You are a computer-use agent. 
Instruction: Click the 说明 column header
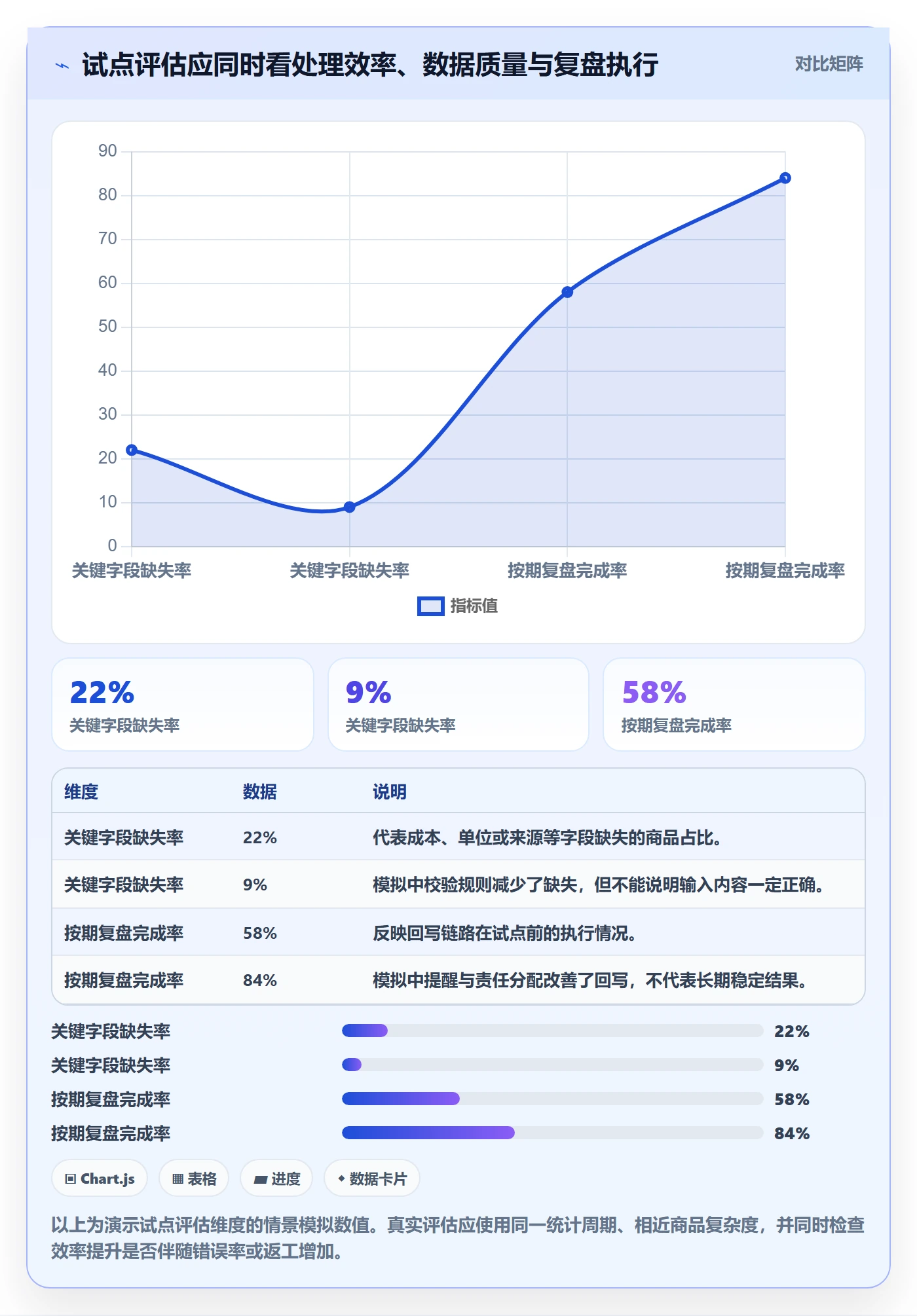tap(390, 792)
